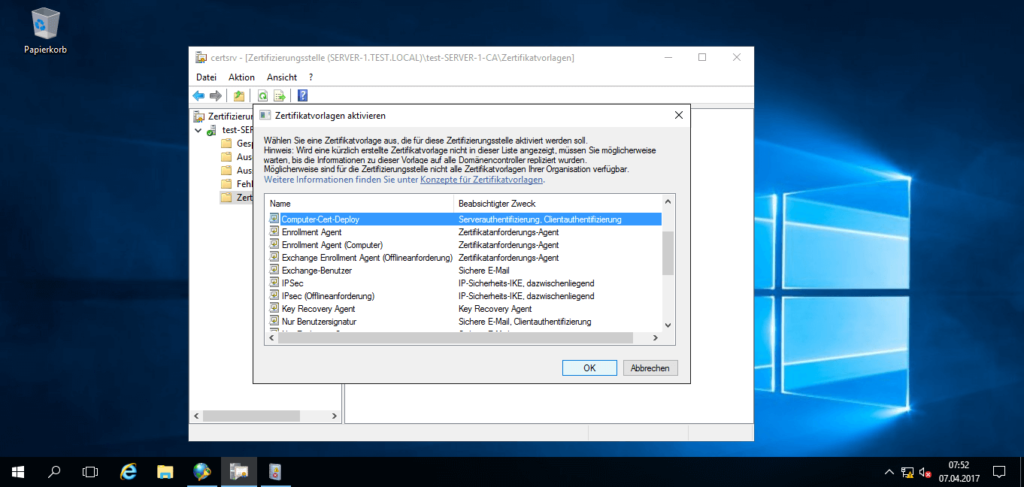Click Sichere E-Mail, Clientauthentifizierung purpose cell

525,322
